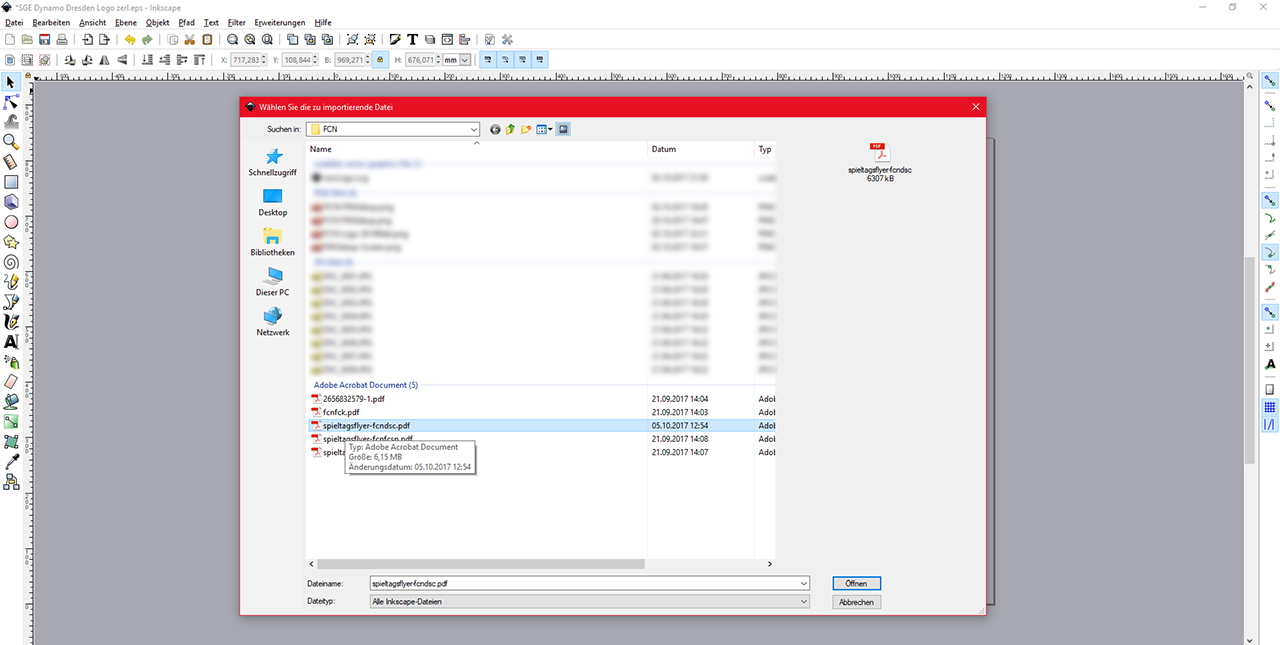This screenshot has height=645, width=1280.
Task: Open Dieser PC location in sidebar
Action: pos(272,281)
